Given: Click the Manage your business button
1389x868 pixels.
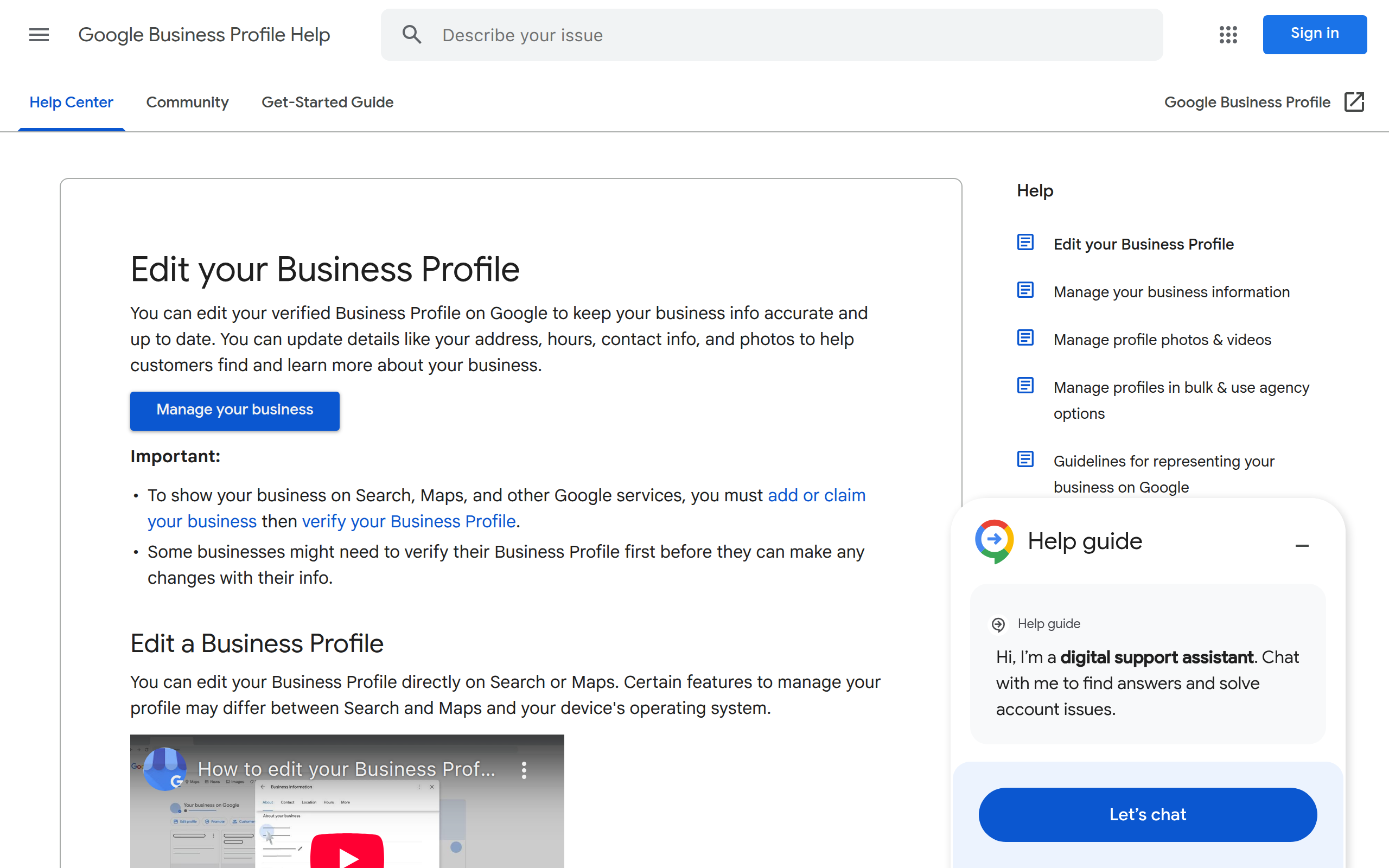Looking at the screenshot, I should click(x=234, y=410).
